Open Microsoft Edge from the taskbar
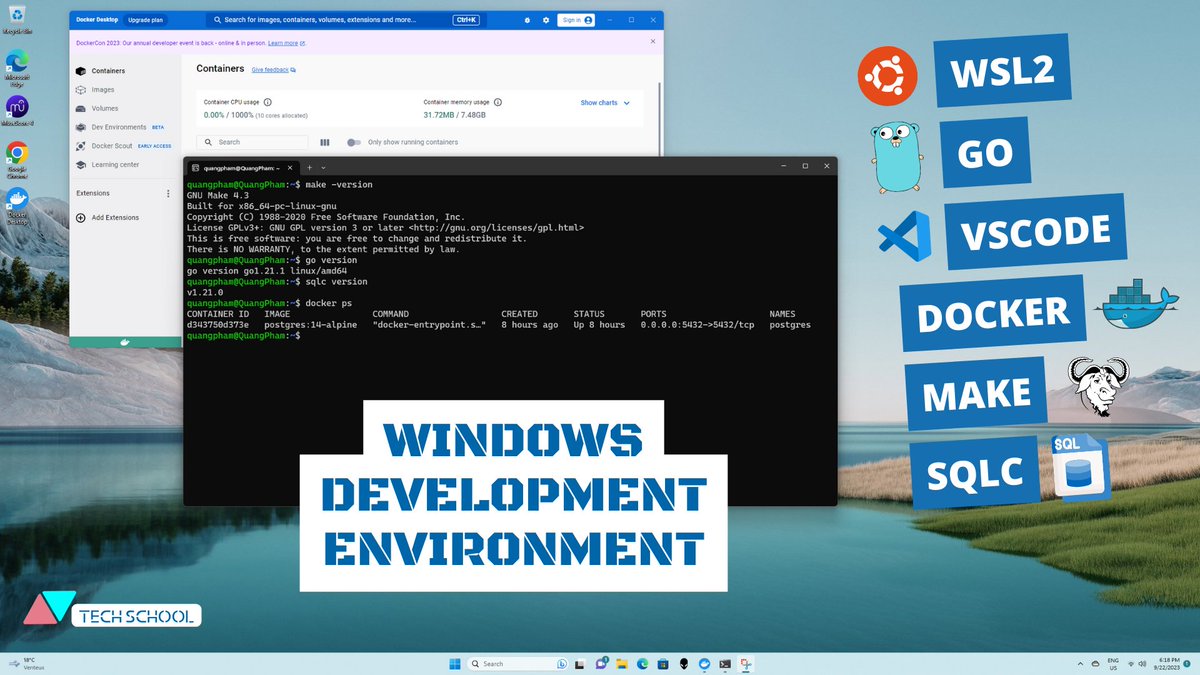This screenshot has width=1200, height=675. 643,664
